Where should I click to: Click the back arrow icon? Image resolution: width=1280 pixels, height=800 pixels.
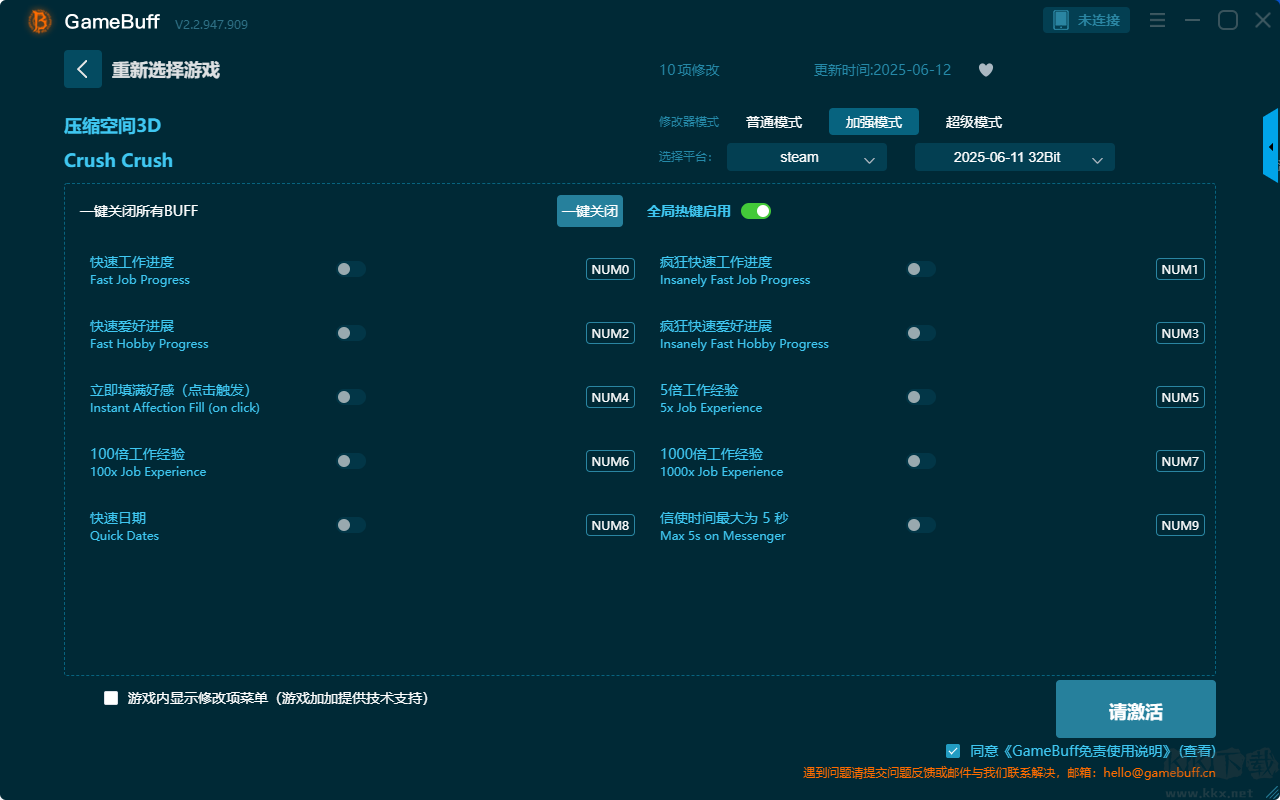click(82, 69)
